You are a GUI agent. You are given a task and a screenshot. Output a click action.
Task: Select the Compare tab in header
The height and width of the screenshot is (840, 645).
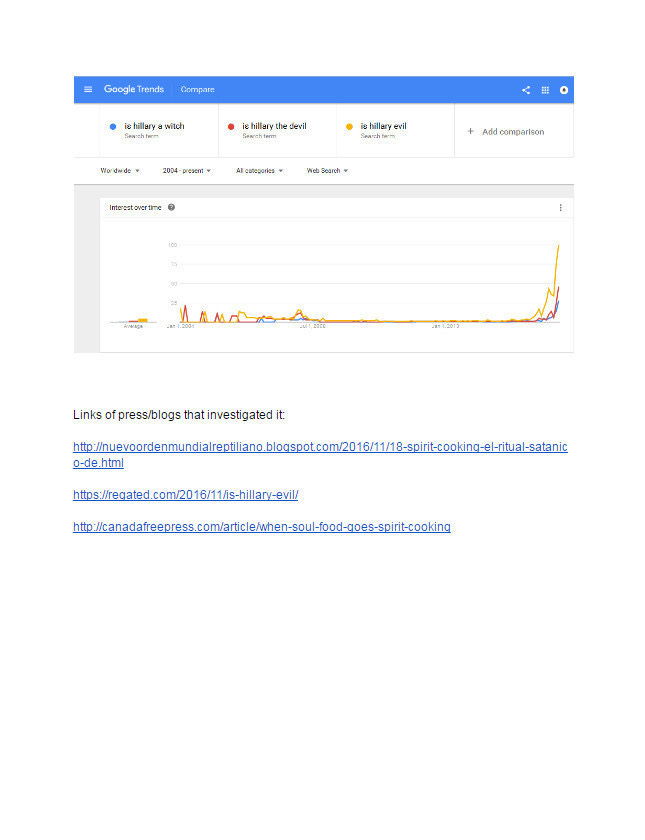point(197,89)
